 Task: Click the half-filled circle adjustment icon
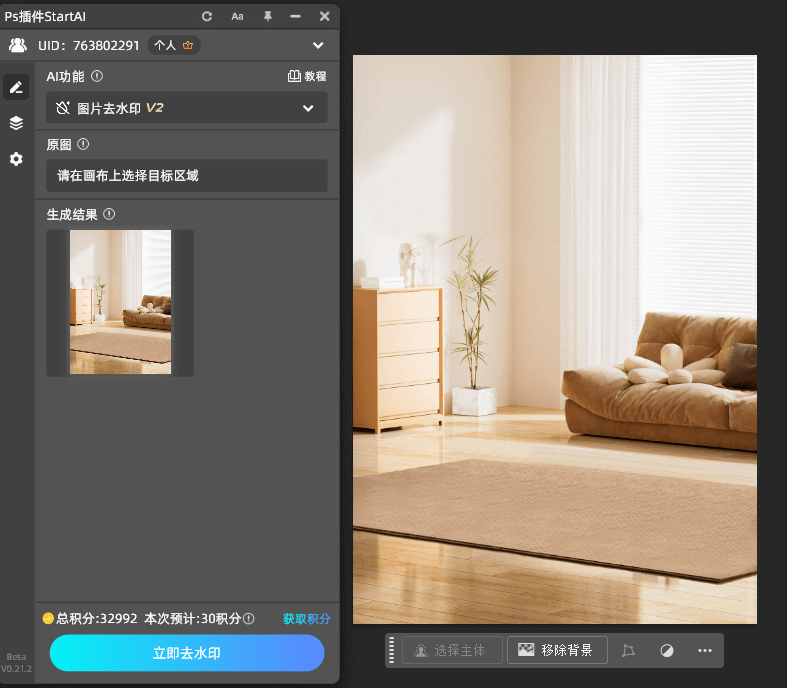(667, 650)
